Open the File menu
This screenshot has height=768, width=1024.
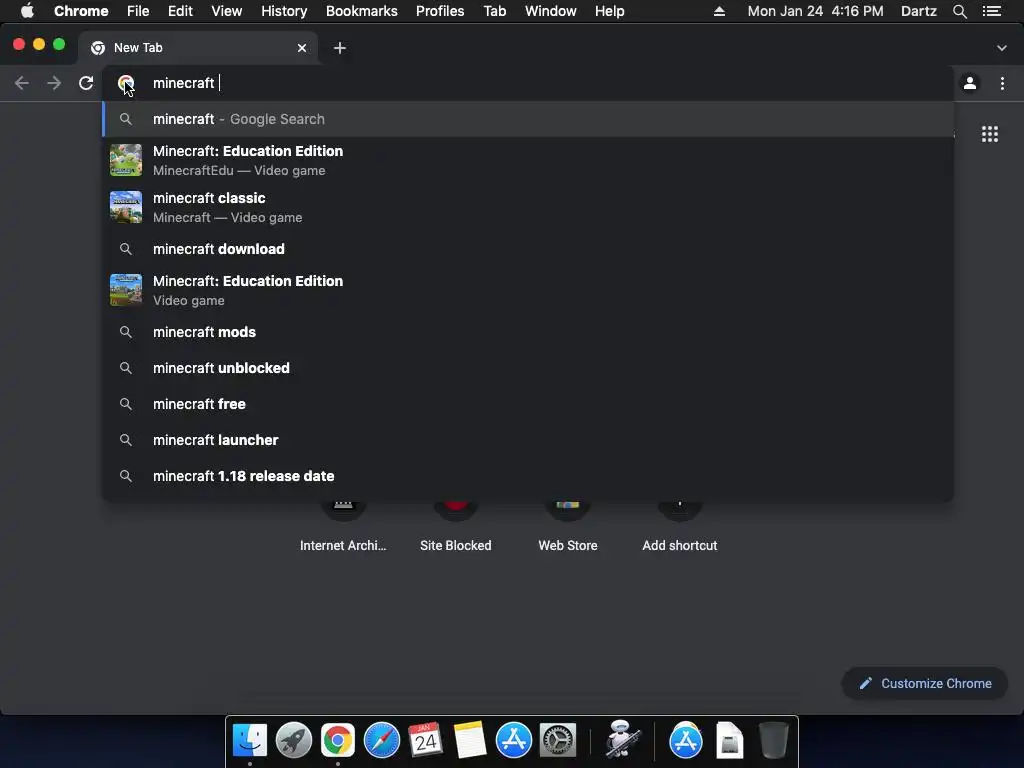tap(138, 11)
